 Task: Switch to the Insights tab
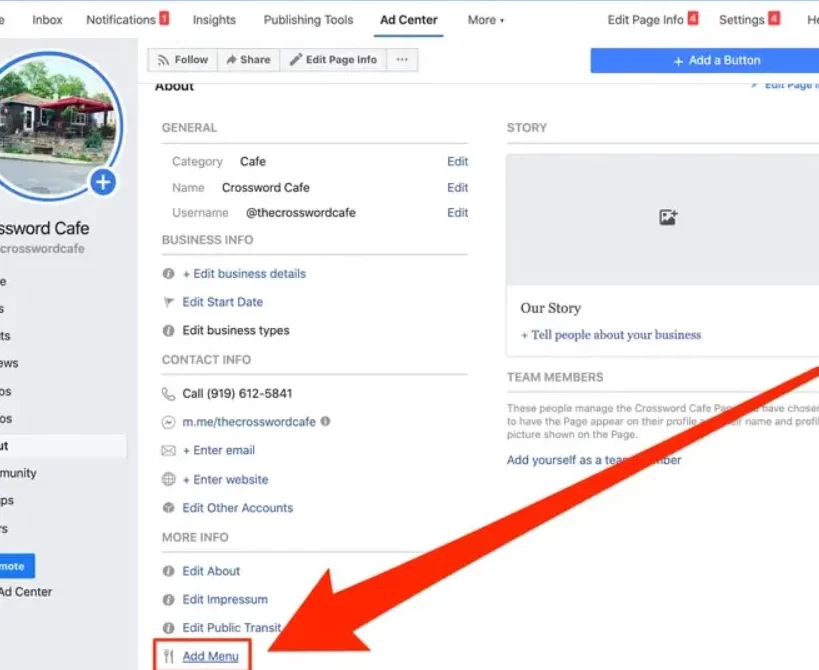[214, 20]
